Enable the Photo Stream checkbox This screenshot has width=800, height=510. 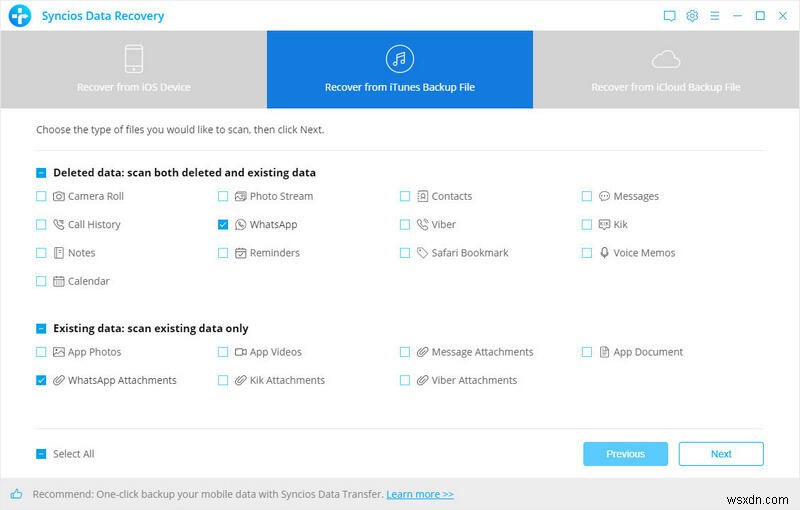coord(223,196)
